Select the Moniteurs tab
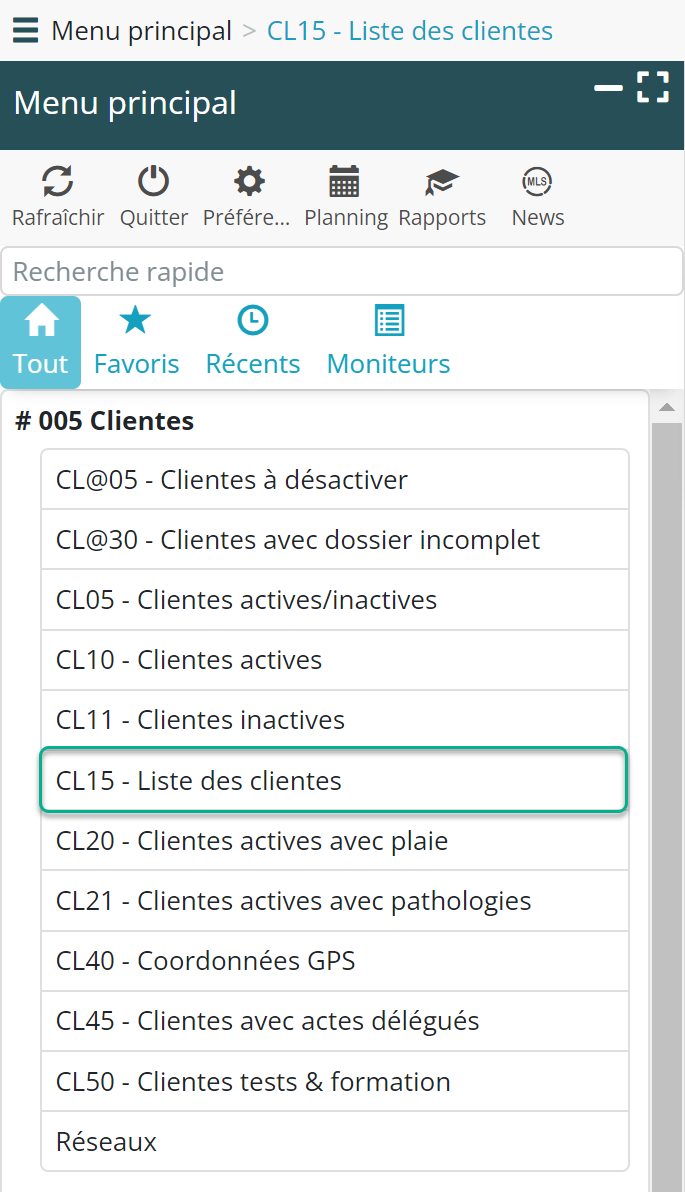Screen dimensions: 685x1192 pos(388,341)
